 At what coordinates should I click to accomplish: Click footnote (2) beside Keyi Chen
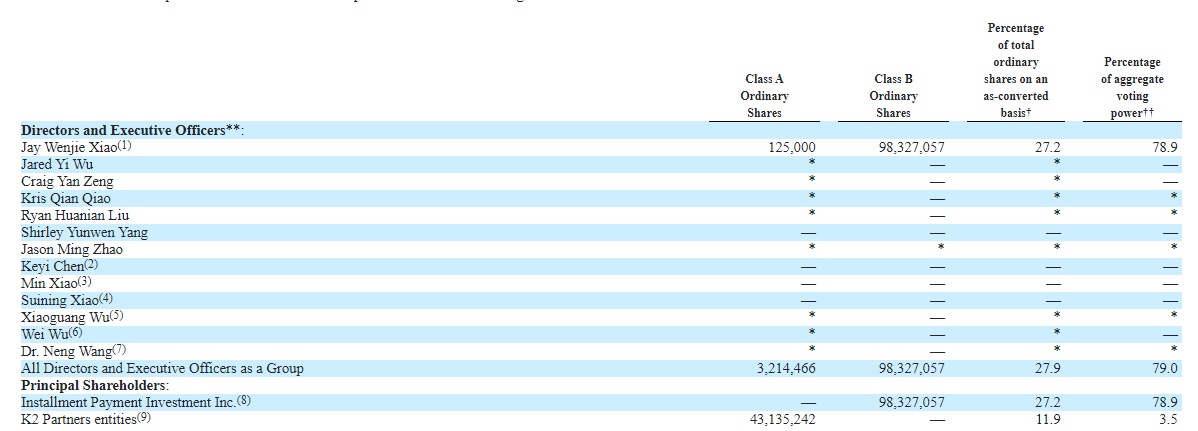[91, 265]
